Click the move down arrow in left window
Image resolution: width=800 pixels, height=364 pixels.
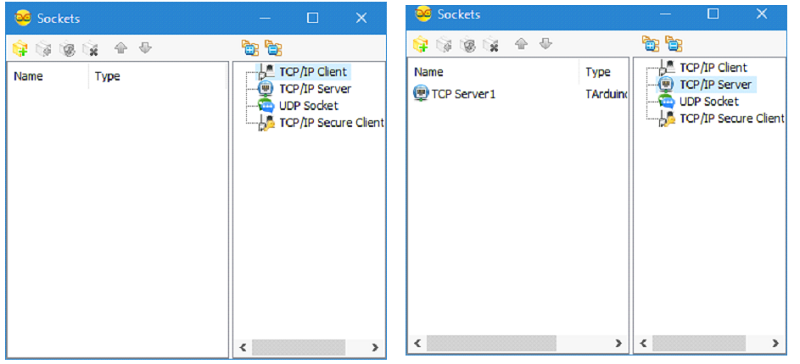(146, 48)
